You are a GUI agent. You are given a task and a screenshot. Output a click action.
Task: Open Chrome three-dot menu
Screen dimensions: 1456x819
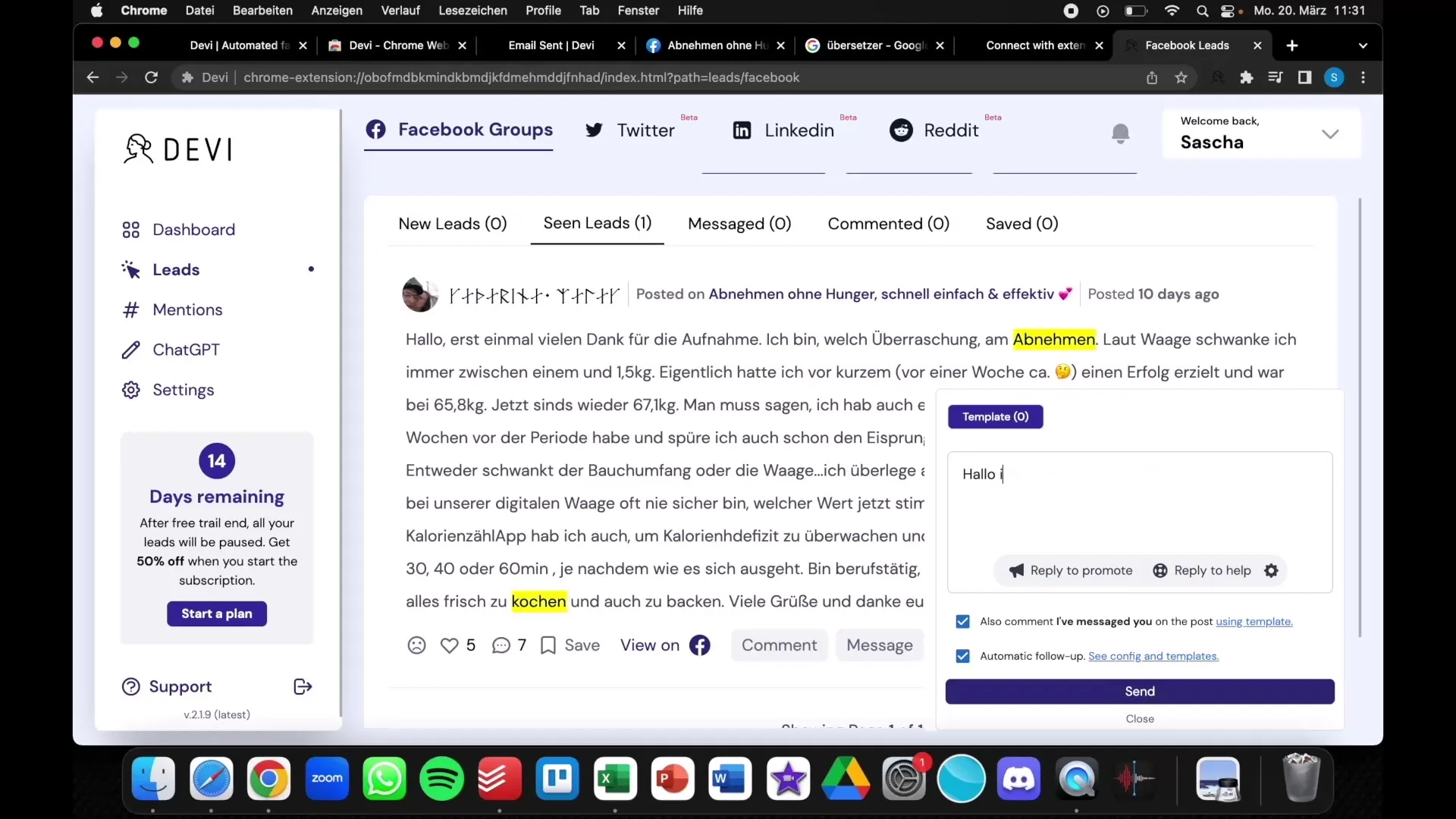(x=1363, y=77)
